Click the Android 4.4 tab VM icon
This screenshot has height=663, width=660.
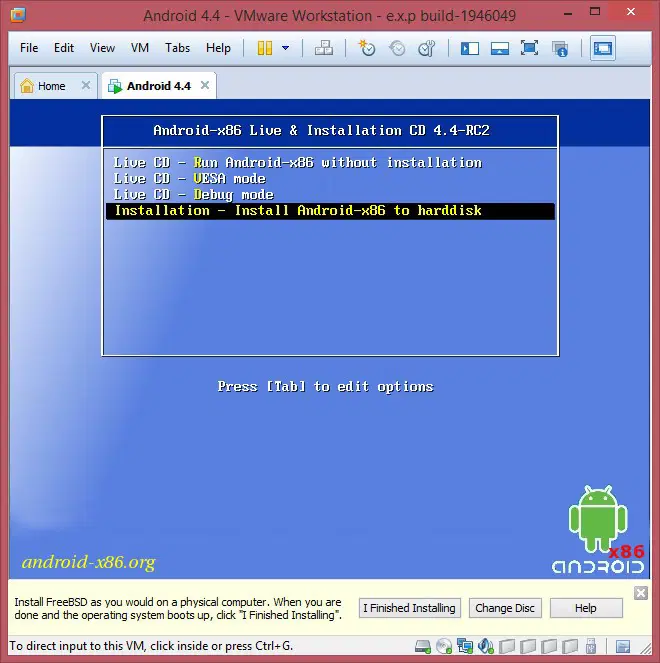(115, 86)
